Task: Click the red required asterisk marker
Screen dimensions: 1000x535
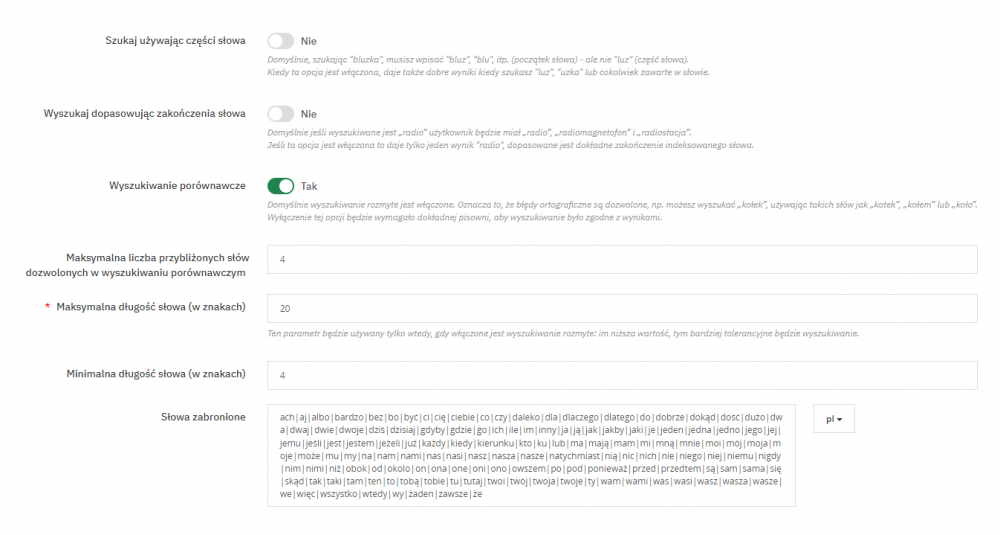Action: (47, 307)
